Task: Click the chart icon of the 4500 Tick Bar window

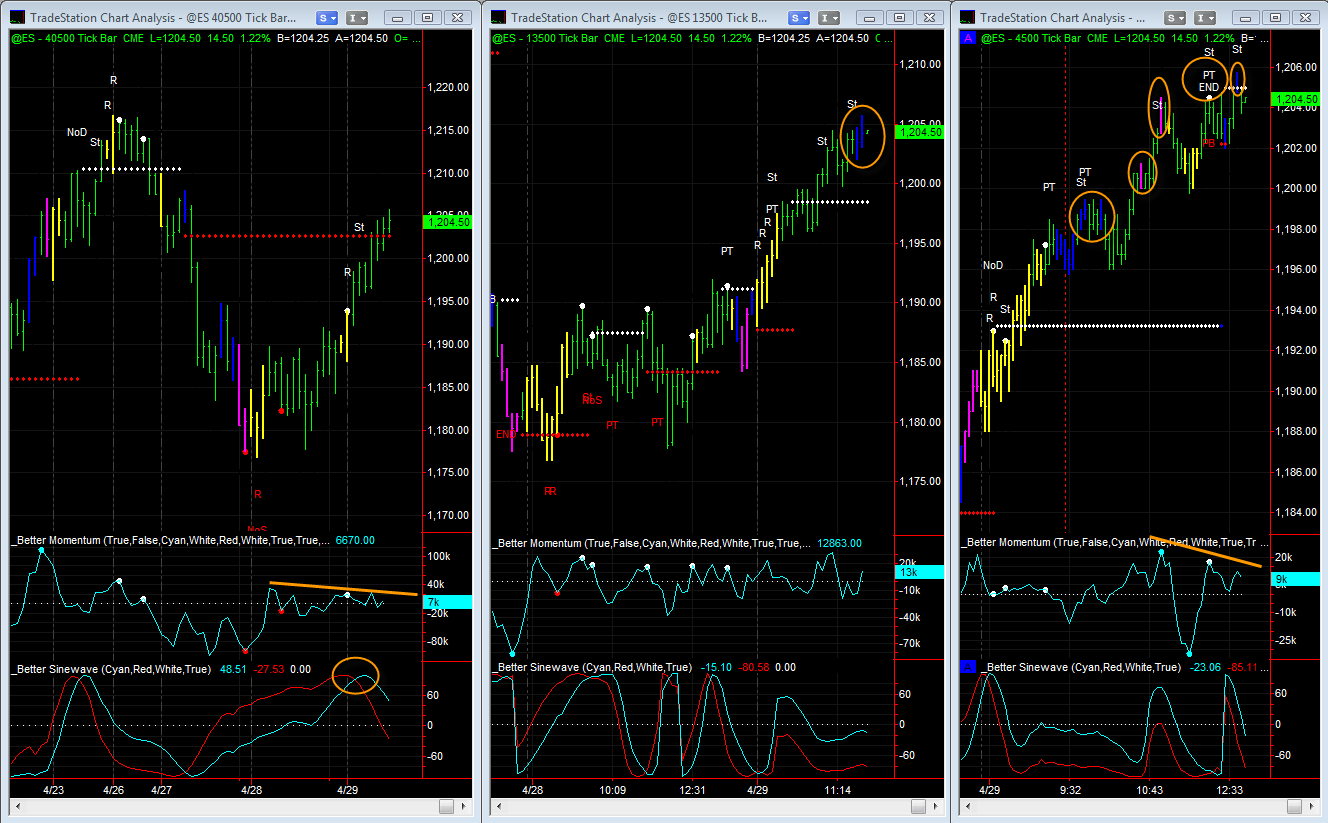Action: [x=967, y=17]
